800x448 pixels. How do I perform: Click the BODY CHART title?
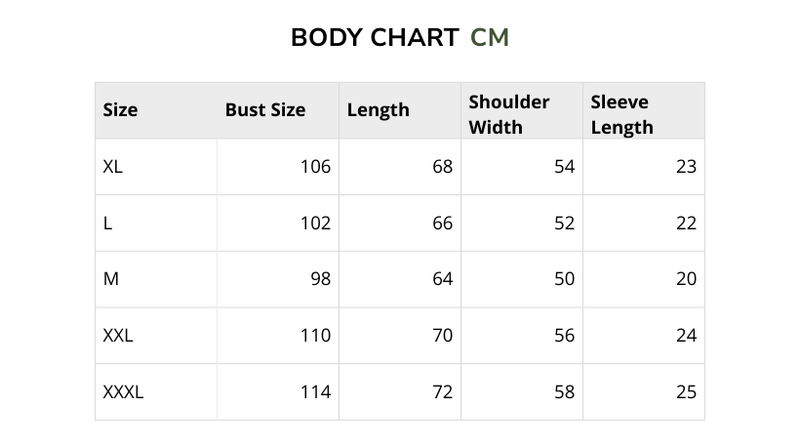[376, 38]
